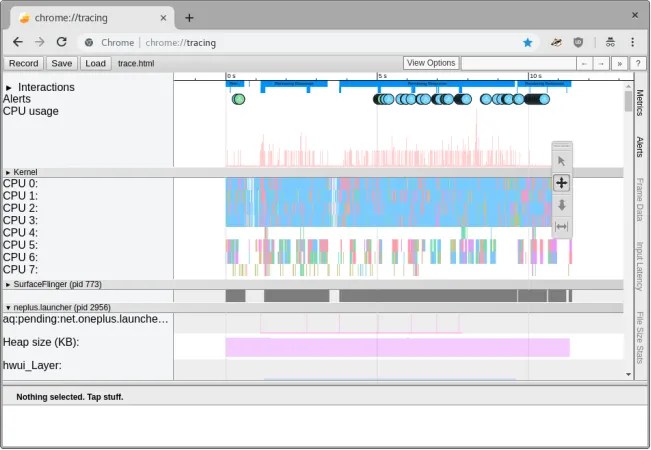The width and height of the screenshot is (651, 450).
Task: Click the trace.html file name
Action: click(136, 64)
